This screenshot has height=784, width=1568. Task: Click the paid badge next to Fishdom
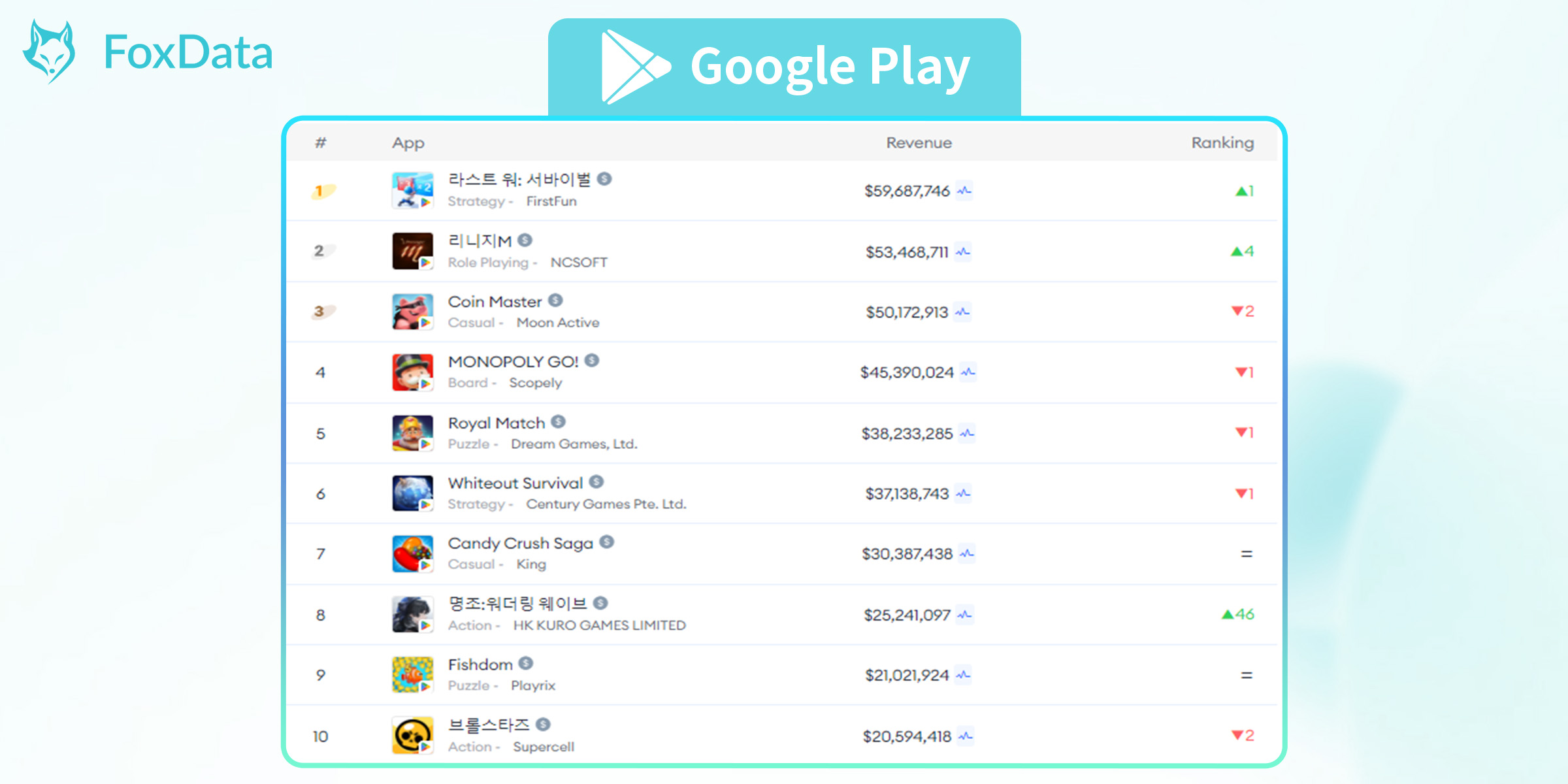coord(526,663)
